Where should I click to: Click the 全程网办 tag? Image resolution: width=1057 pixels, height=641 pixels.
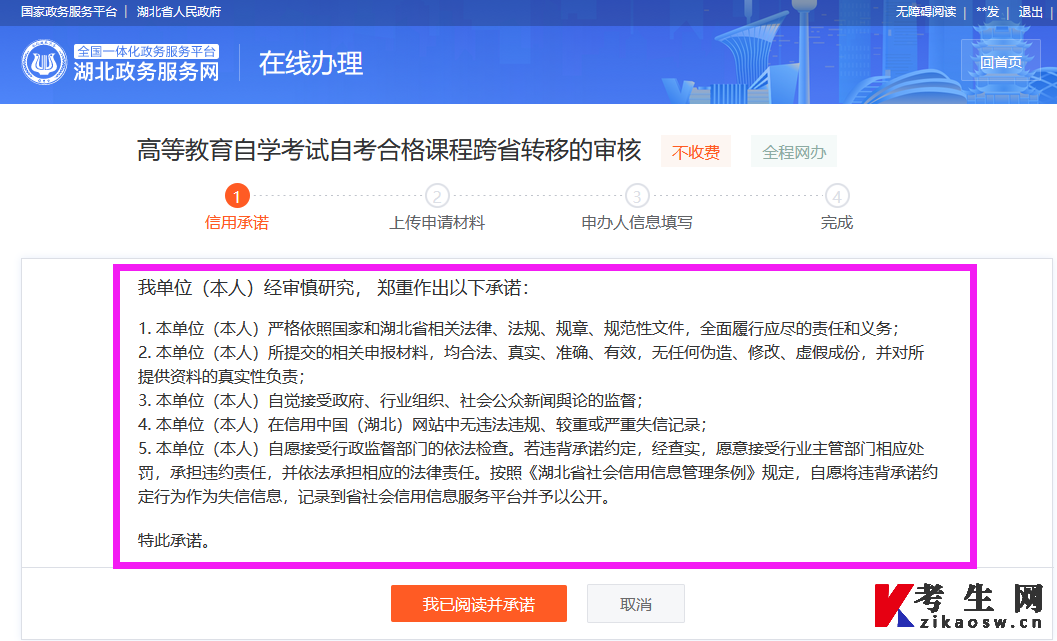tap(794, 152)
